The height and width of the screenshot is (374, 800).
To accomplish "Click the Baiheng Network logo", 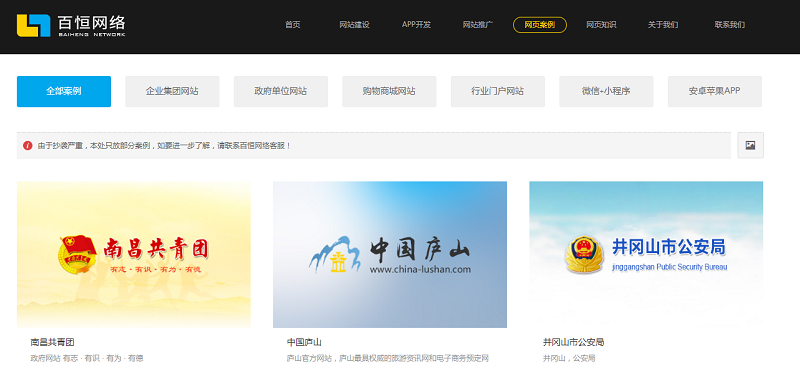I will coord(71,26).
